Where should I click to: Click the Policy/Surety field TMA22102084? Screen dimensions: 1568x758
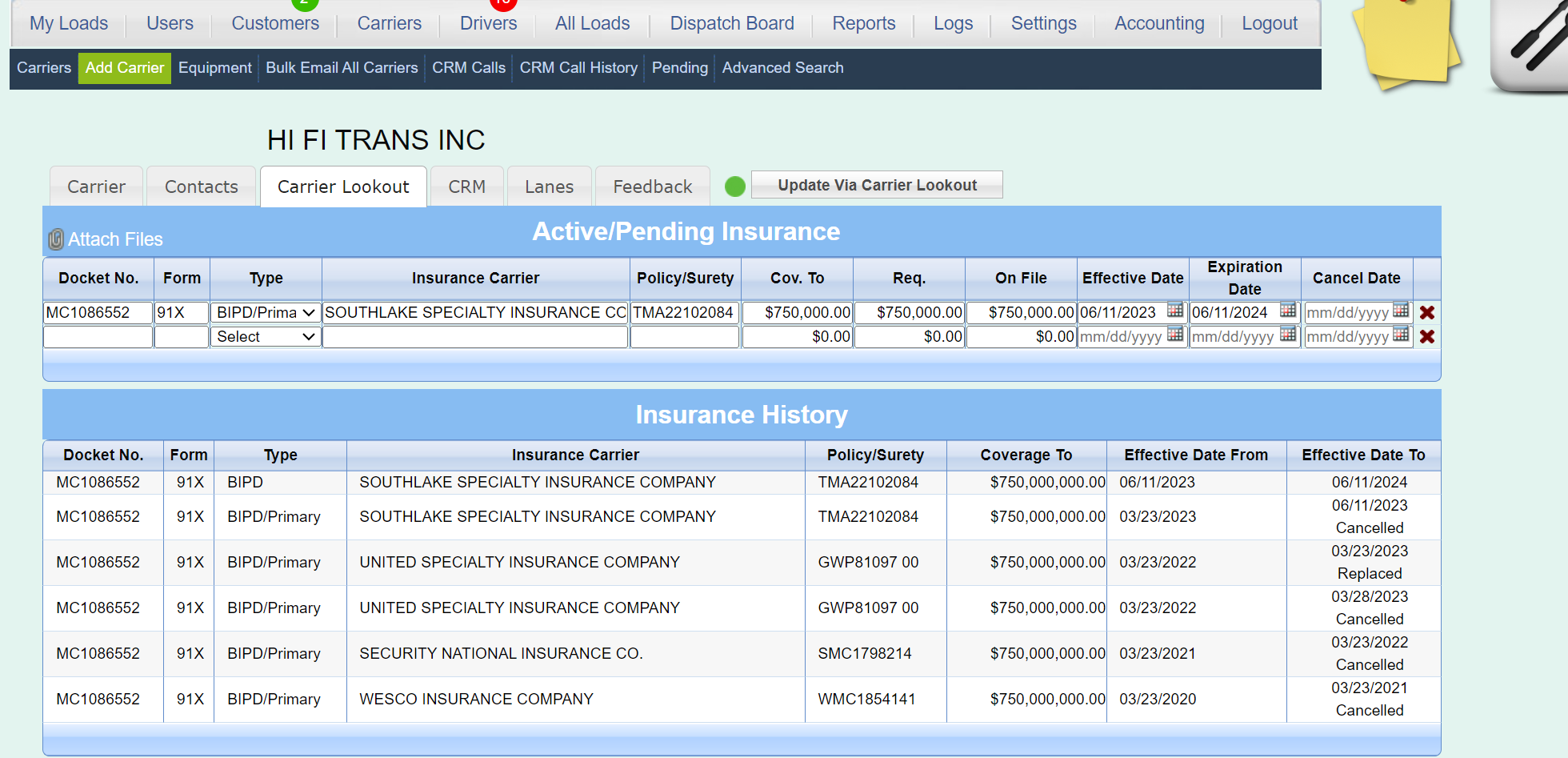point(685,312)
